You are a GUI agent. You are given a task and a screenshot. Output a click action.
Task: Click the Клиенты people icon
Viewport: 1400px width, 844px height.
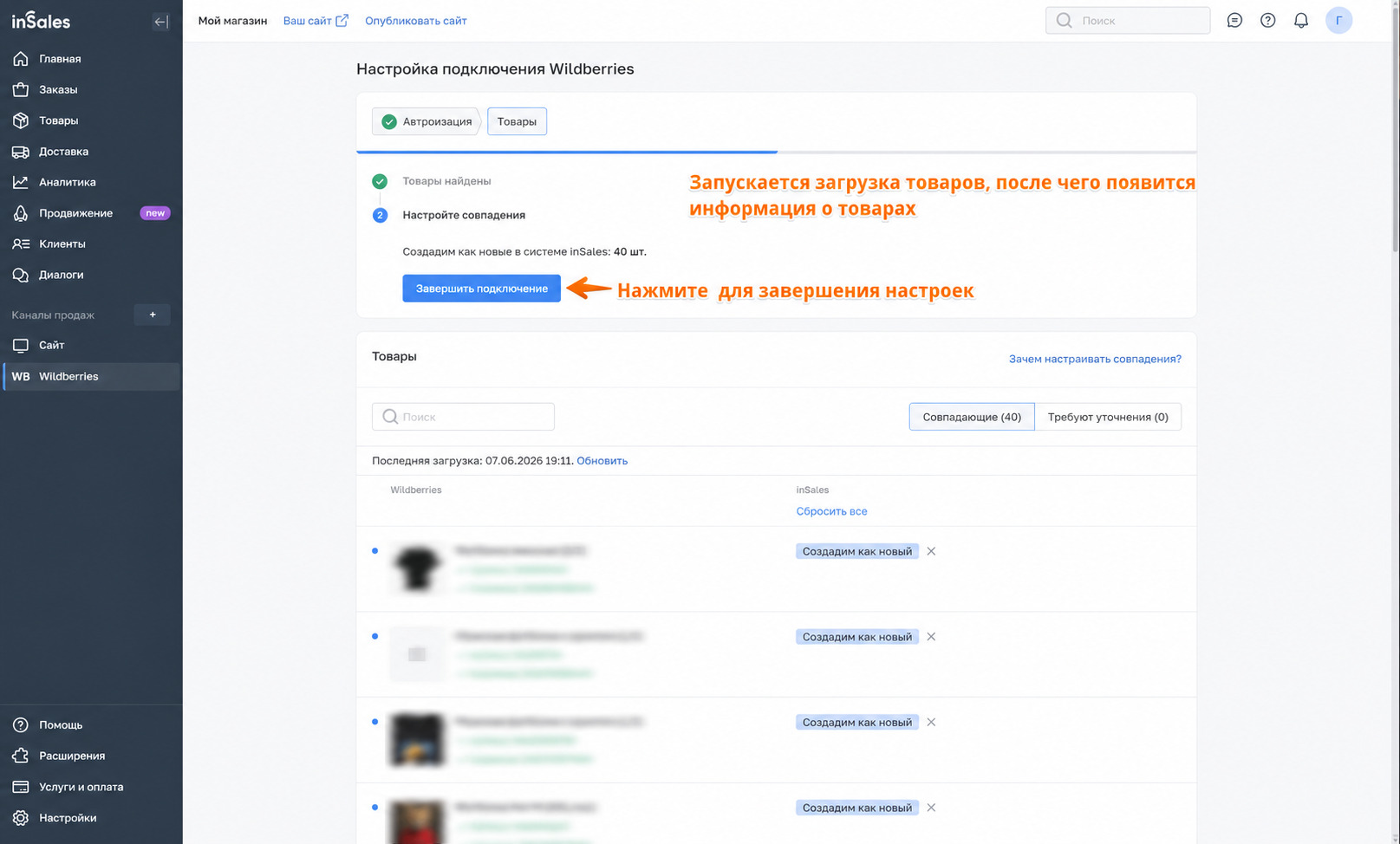(x=21, y=243)
